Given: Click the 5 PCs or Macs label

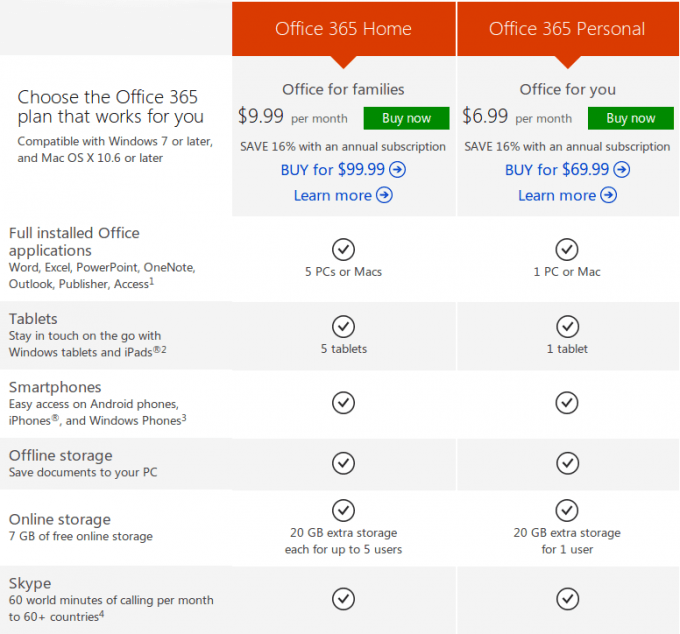Looking at the screenshot, I should pyautogui.click(x=343, y=271).
